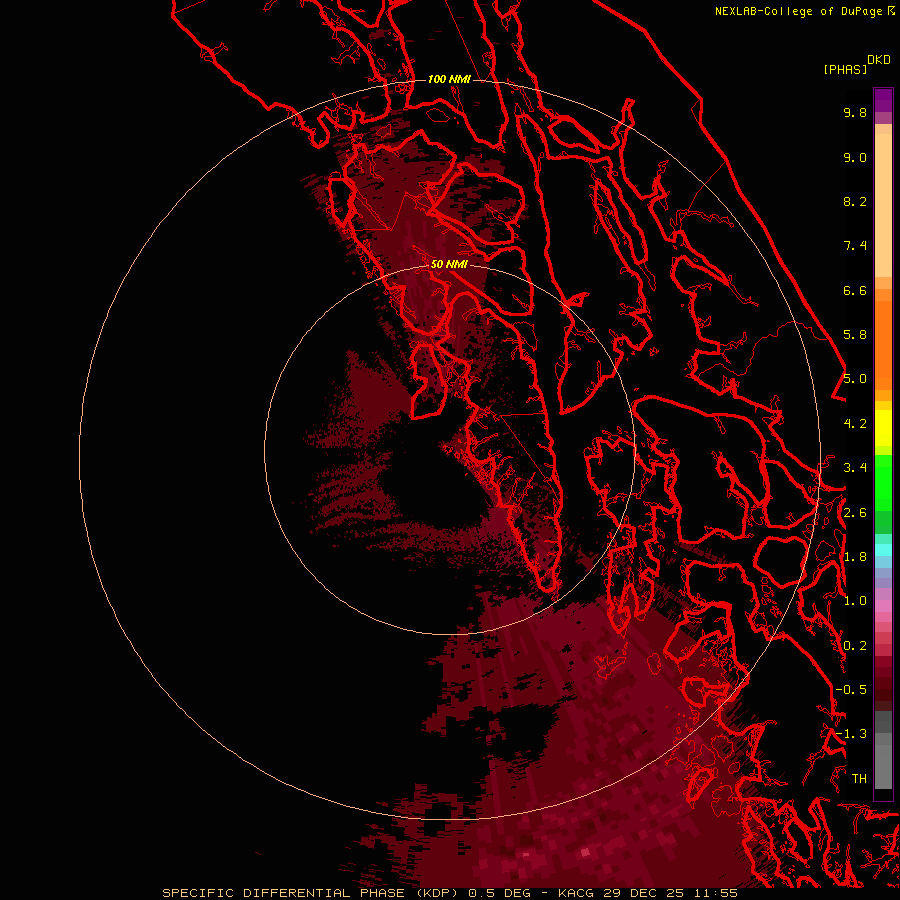900x900 pixels.
Task: Click the -1.3 value on the color scale
Action: pyautogui.click(x=851, y=734)
